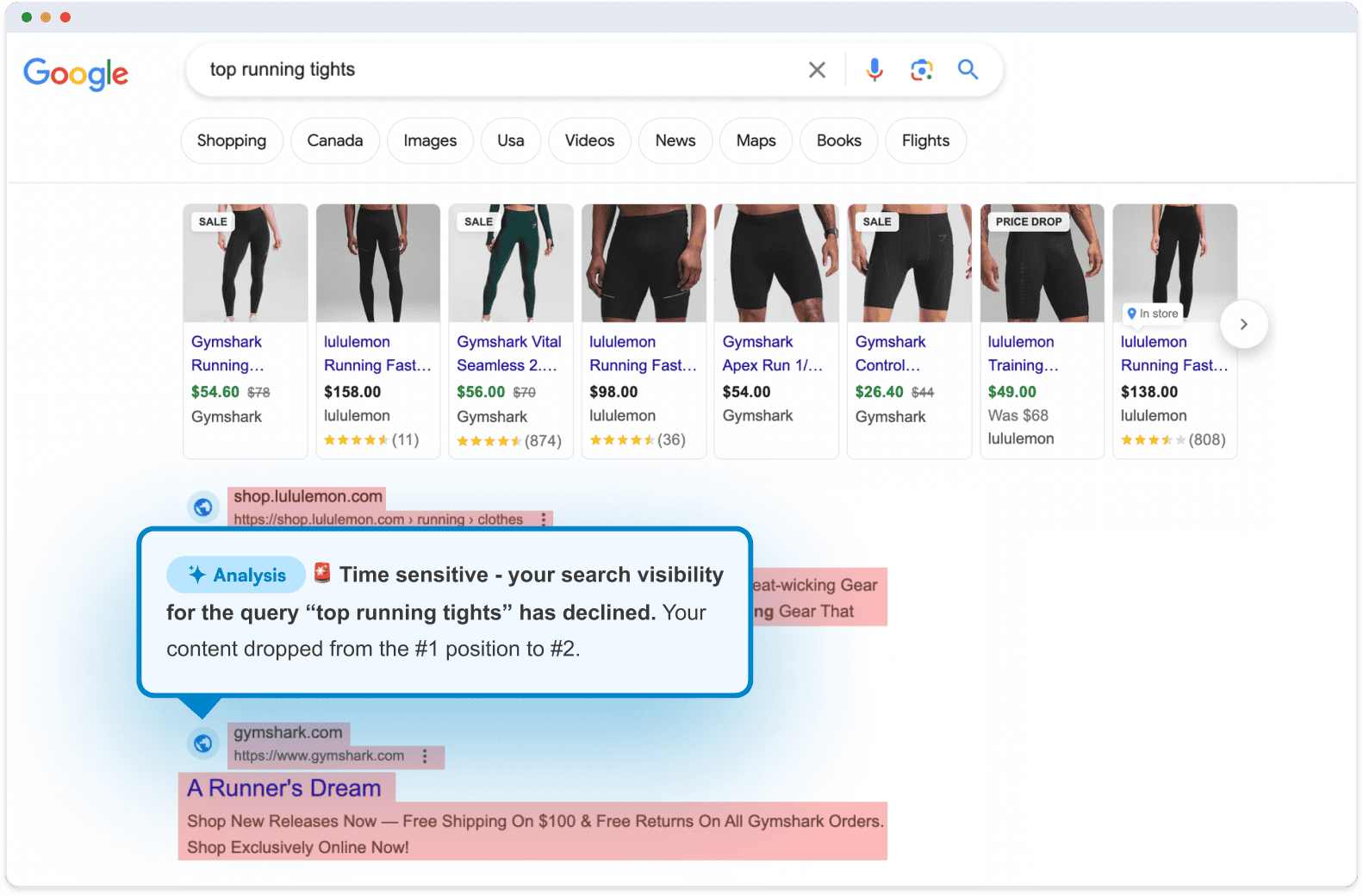Click the gymshark.com globe favicon
1363x896 pixels.
pos(203,743)
